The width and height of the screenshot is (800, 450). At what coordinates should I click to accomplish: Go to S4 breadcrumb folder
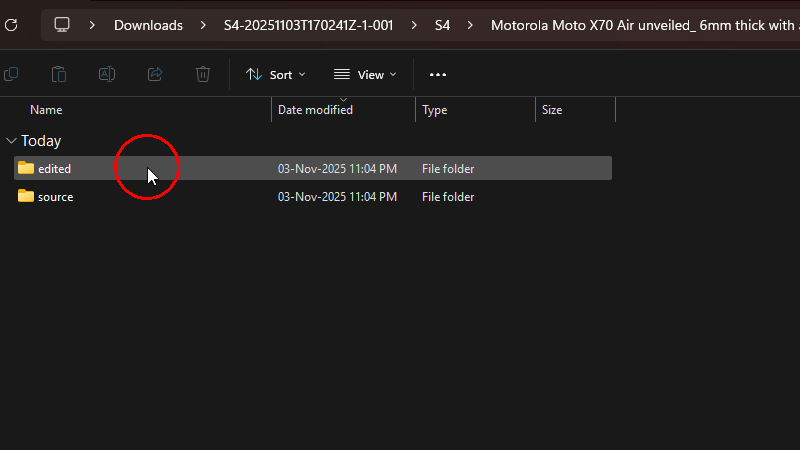(442, 25)
